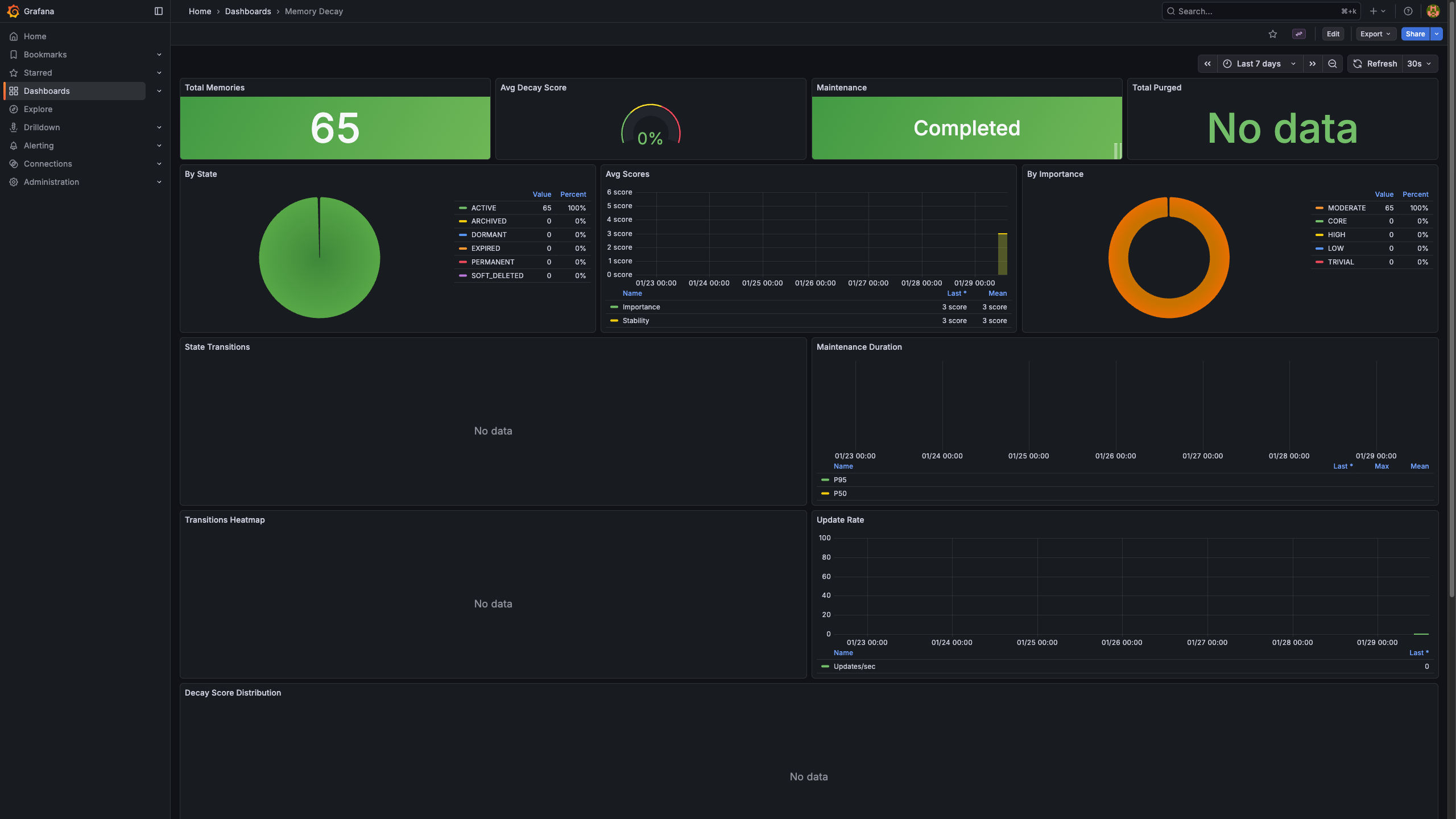Shift time range backward
This screenshot has width=1456, height=819.
tap(1207, 64)
